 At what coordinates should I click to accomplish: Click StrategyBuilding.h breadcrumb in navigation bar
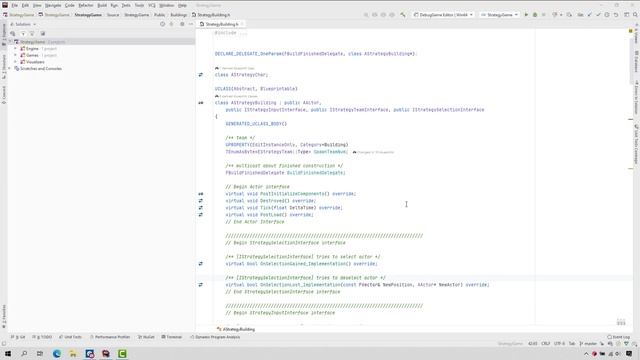(211, 15)
